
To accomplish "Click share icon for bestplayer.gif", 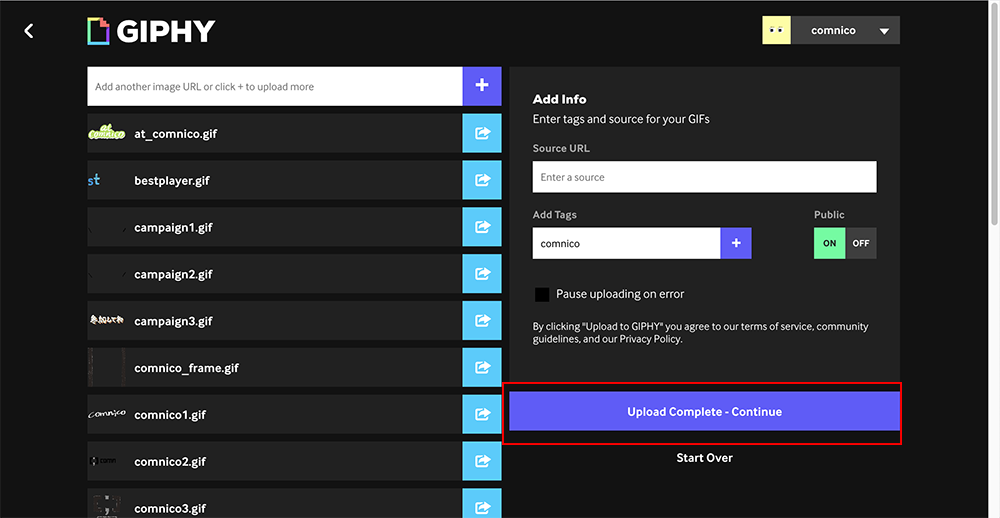I will pyautogui.click(x=482, y=180).
